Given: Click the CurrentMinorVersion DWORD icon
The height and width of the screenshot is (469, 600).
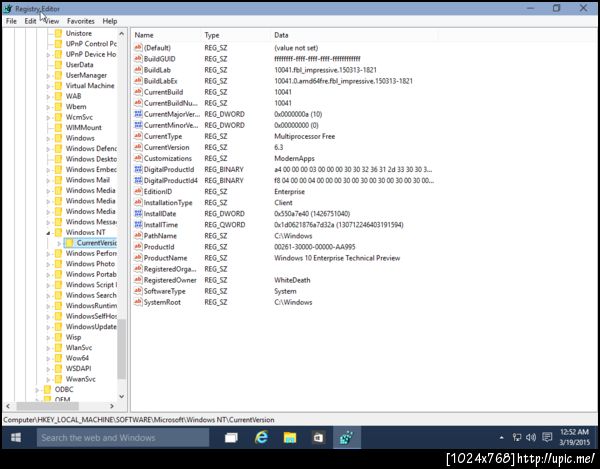Looking at the screenshot, I should coord(138,125).
